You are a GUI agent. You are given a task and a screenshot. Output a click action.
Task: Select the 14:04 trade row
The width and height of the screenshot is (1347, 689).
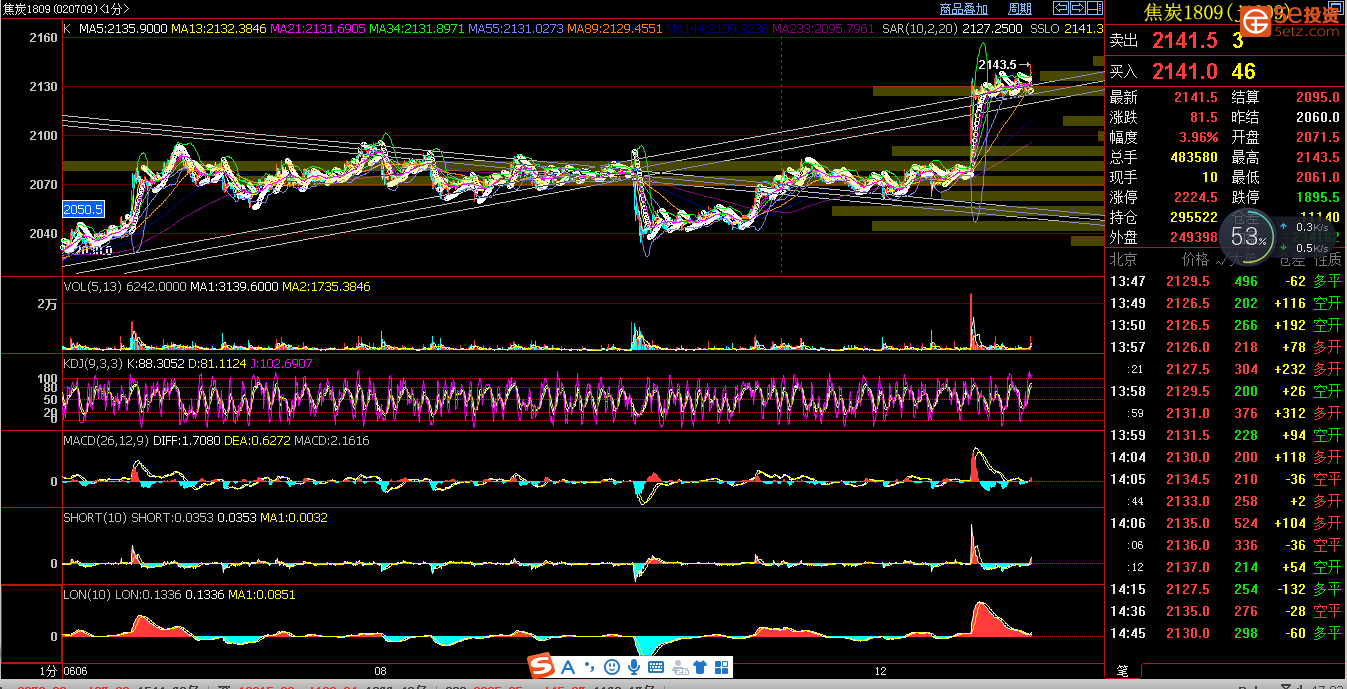tap(1226, 457)
